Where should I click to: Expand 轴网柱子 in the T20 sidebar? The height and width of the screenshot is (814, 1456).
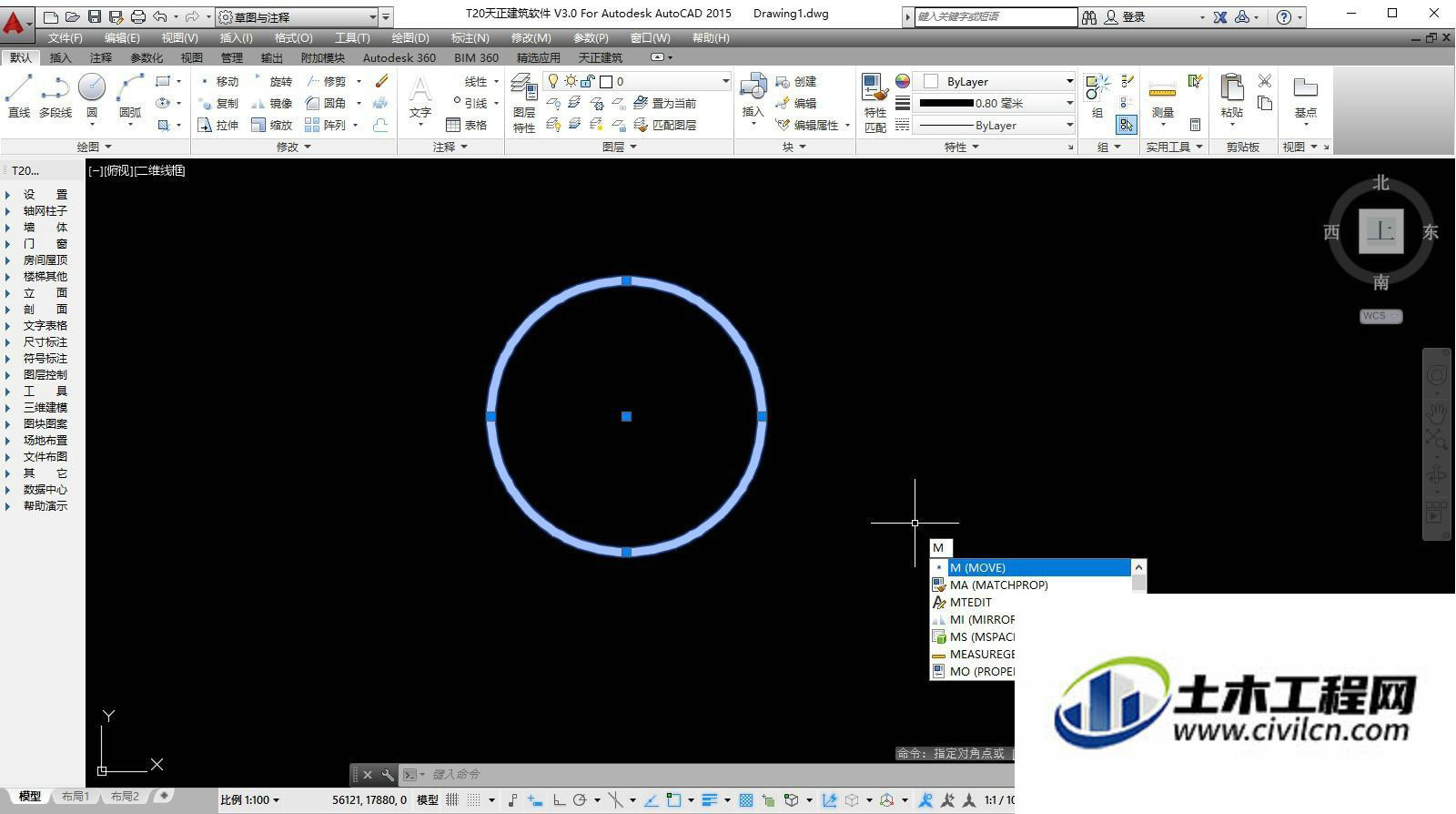[x=45, y=210]
